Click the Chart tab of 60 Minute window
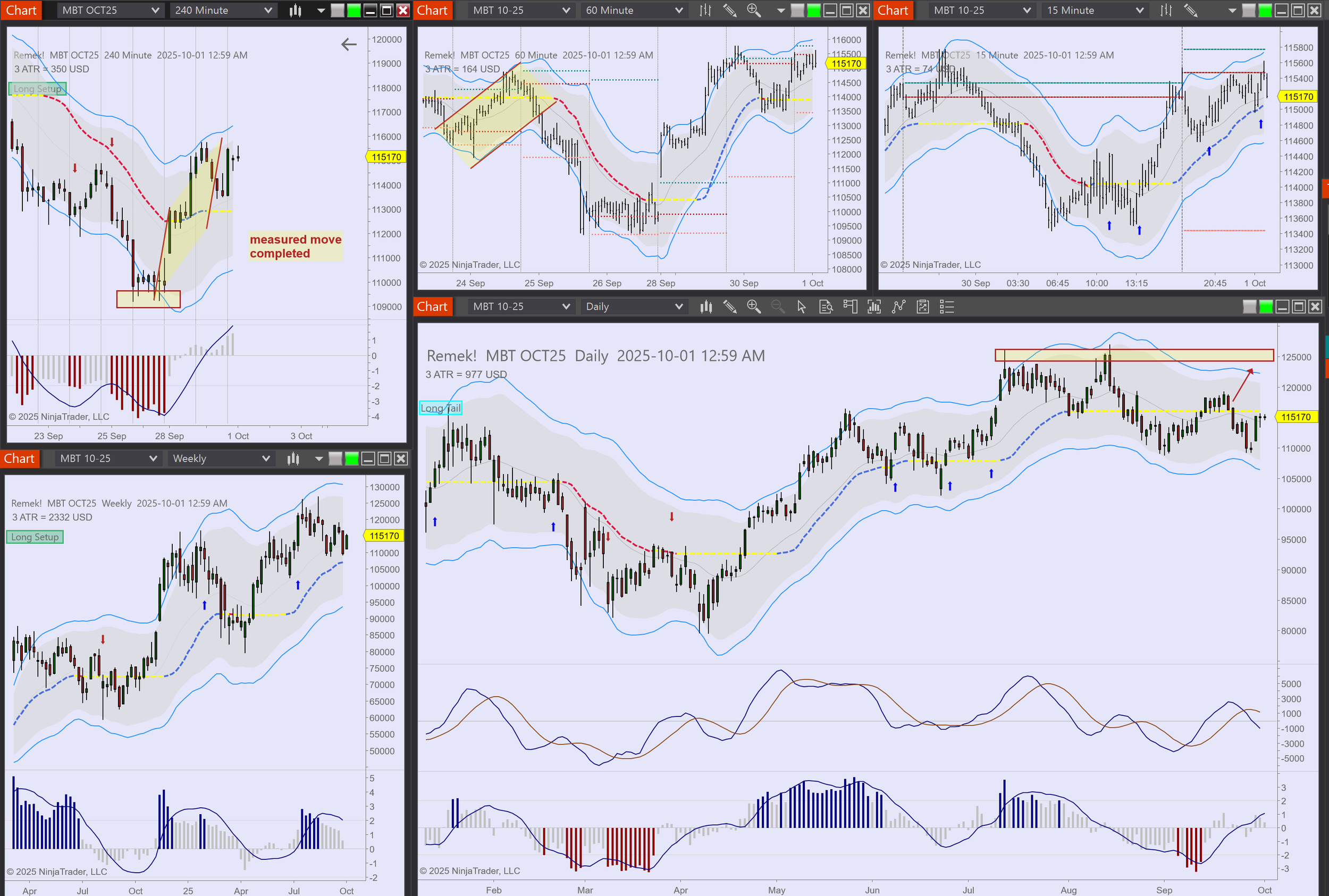 (x=432, y=10)
